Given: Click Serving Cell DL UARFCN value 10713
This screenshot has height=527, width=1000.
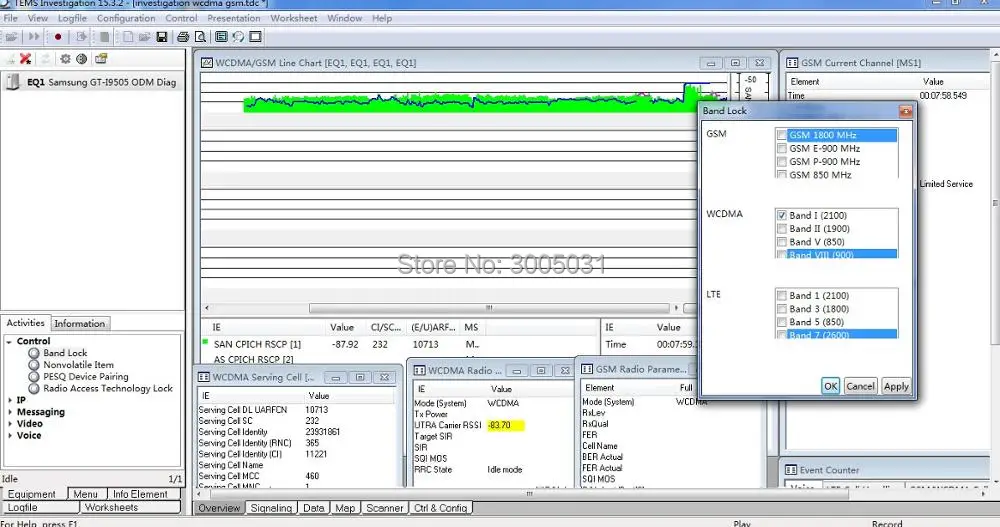Looking at the screenshot, I should coord(317,410).
